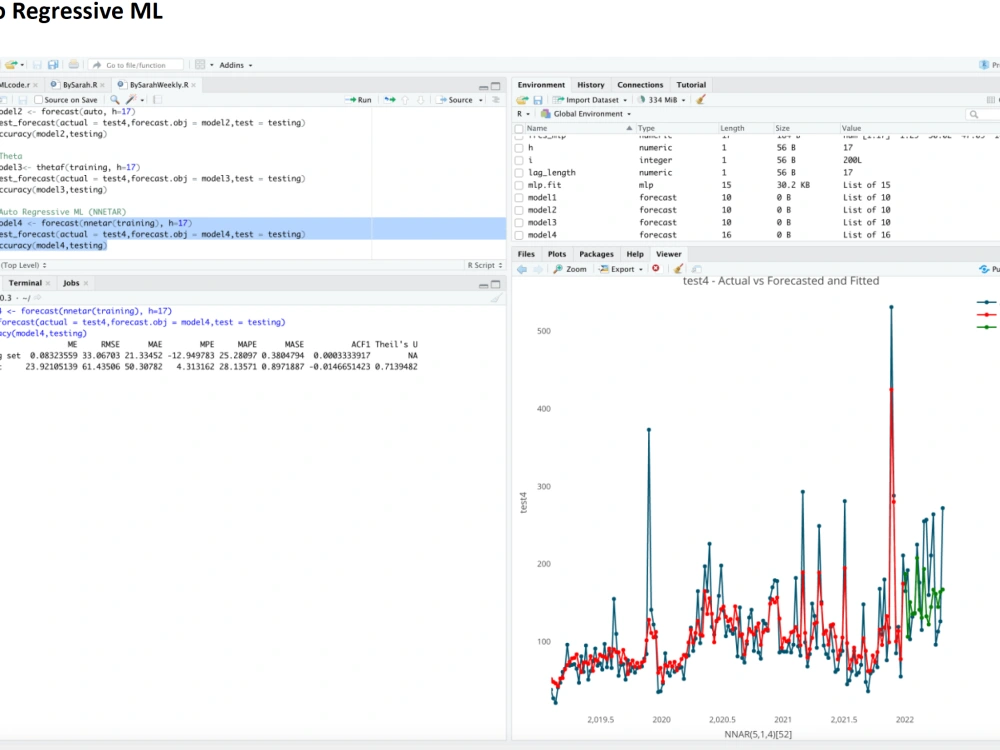Check the Name column header checkbox
The height and width of the screenshot is (750, 1000).
pos(518,128)
